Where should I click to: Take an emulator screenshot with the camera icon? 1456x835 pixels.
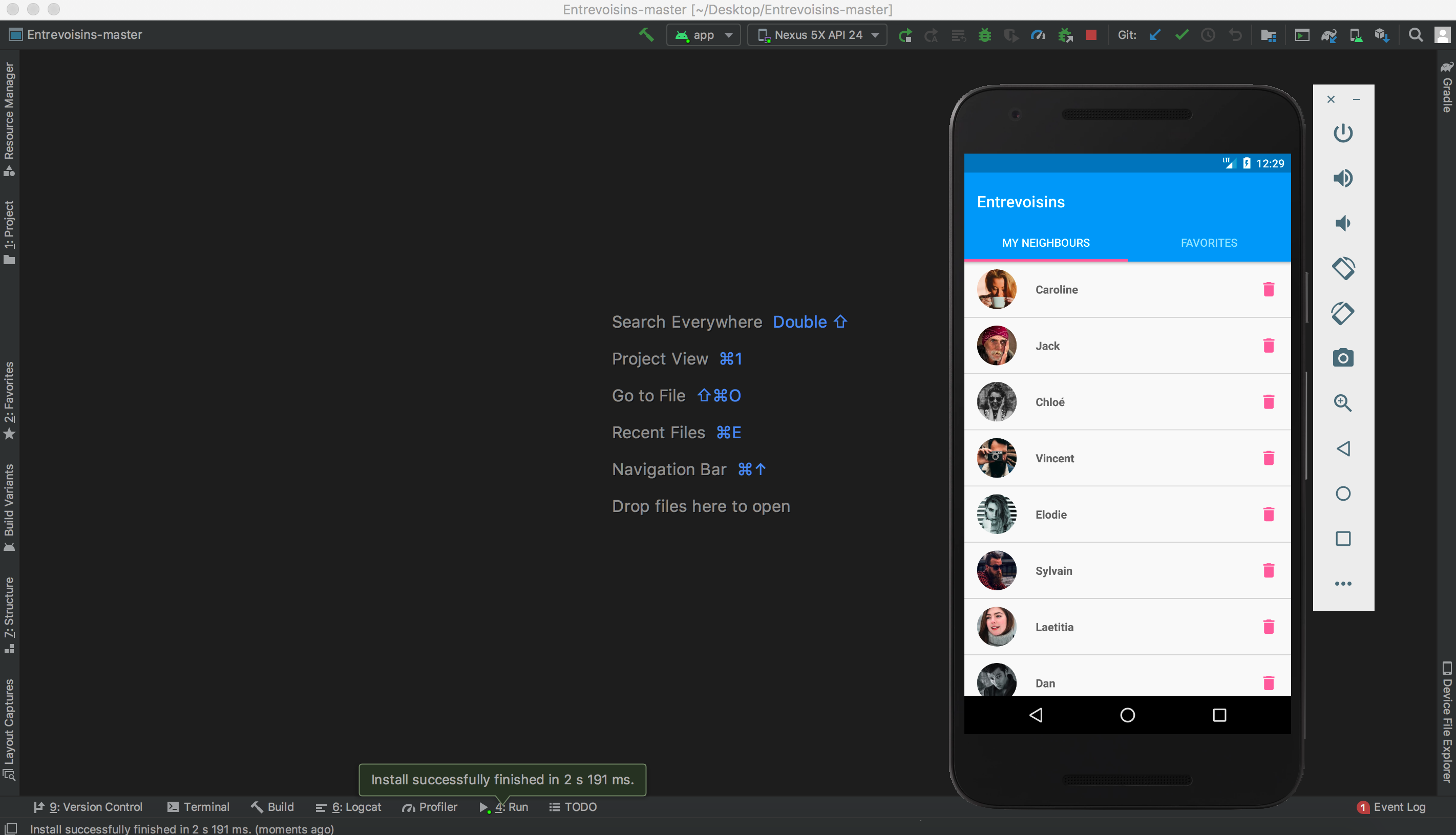[x=1343, y=358]
